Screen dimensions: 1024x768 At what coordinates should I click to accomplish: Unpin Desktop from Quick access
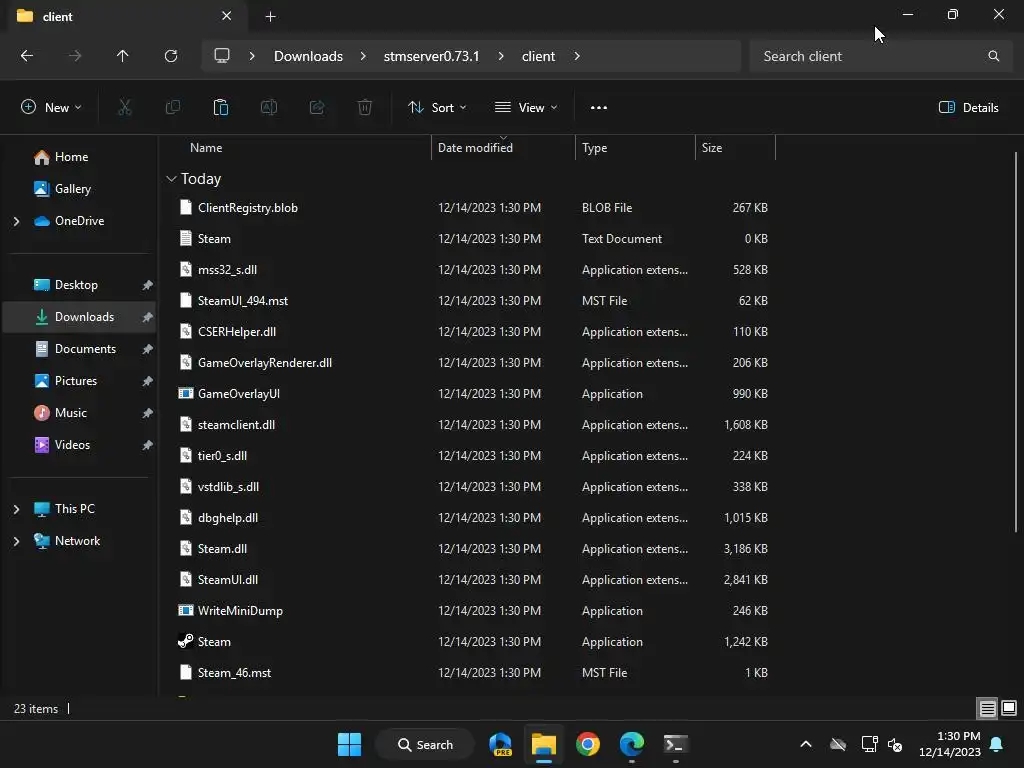148,285
